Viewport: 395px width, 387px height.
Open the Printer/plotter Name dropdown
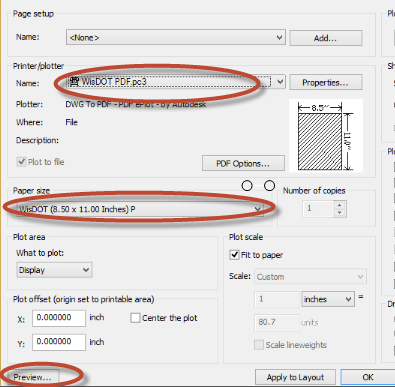[x=176, y=82]
